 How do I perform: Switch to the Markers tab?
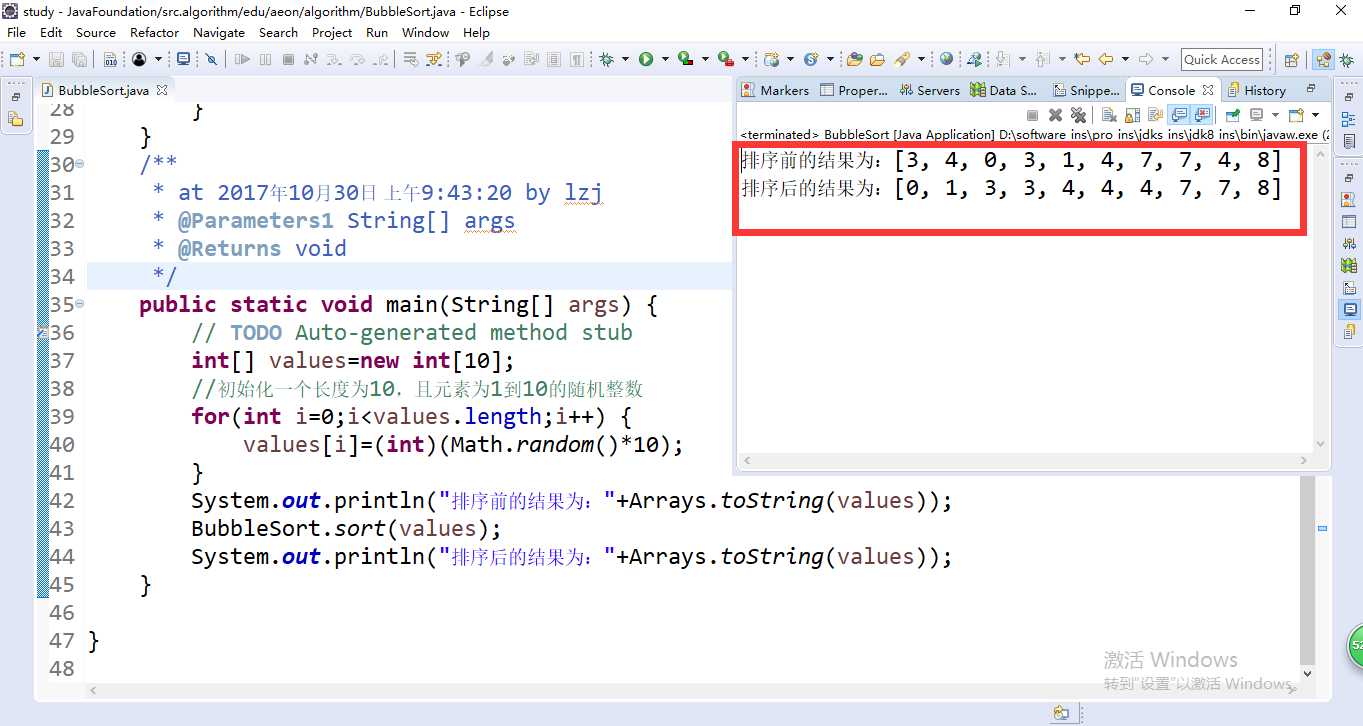pos(774,90)
